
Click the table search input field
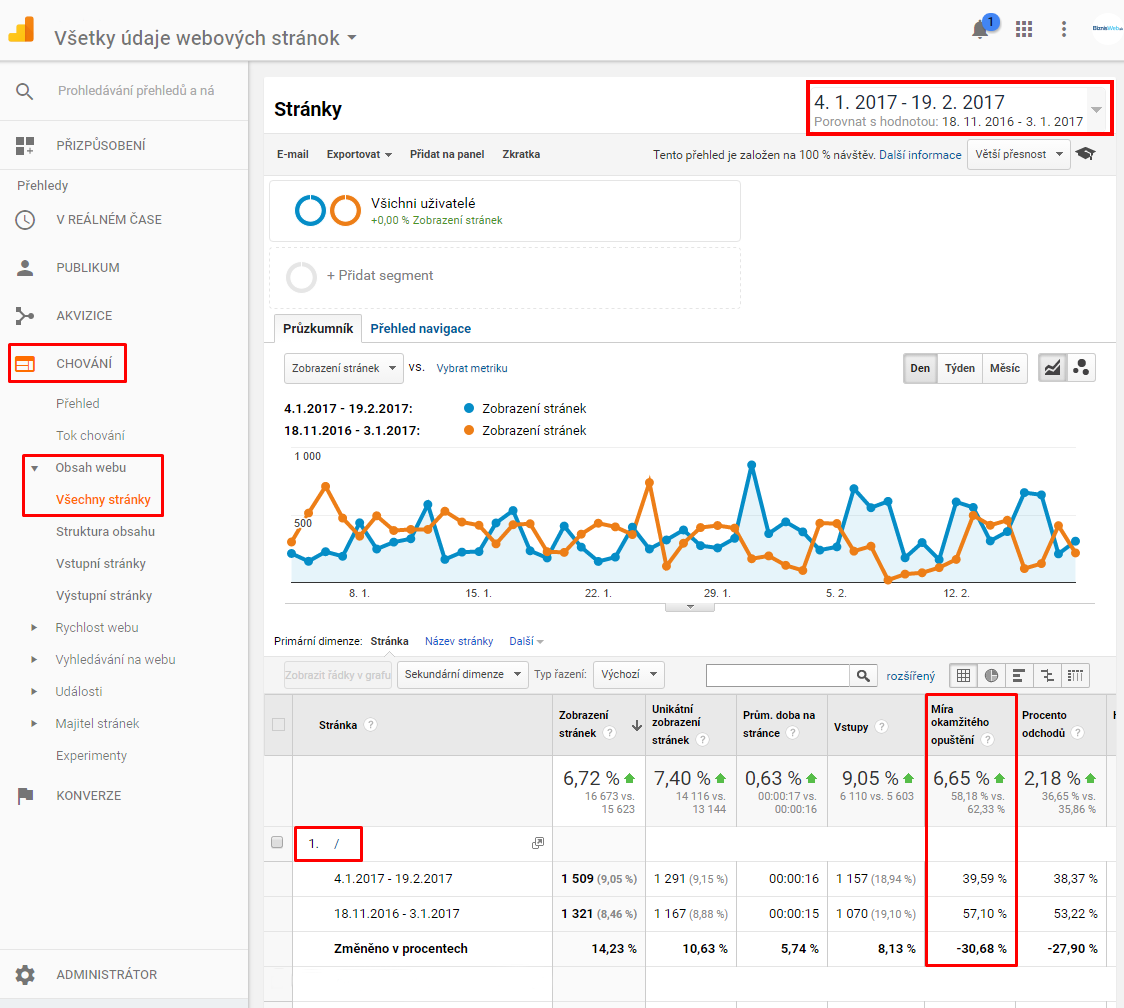tap(778, 675)
